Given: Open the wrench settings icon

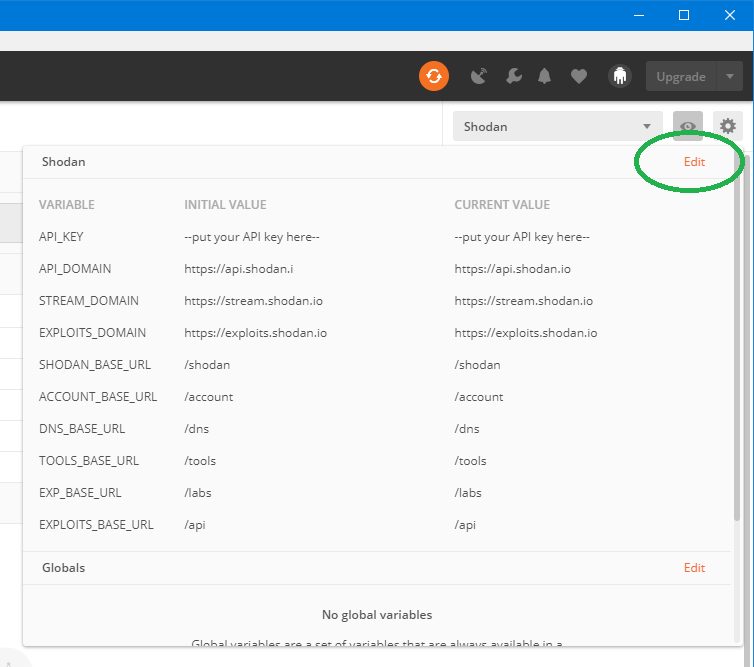Looking at the screenshot, I should [x=514, y=76].
